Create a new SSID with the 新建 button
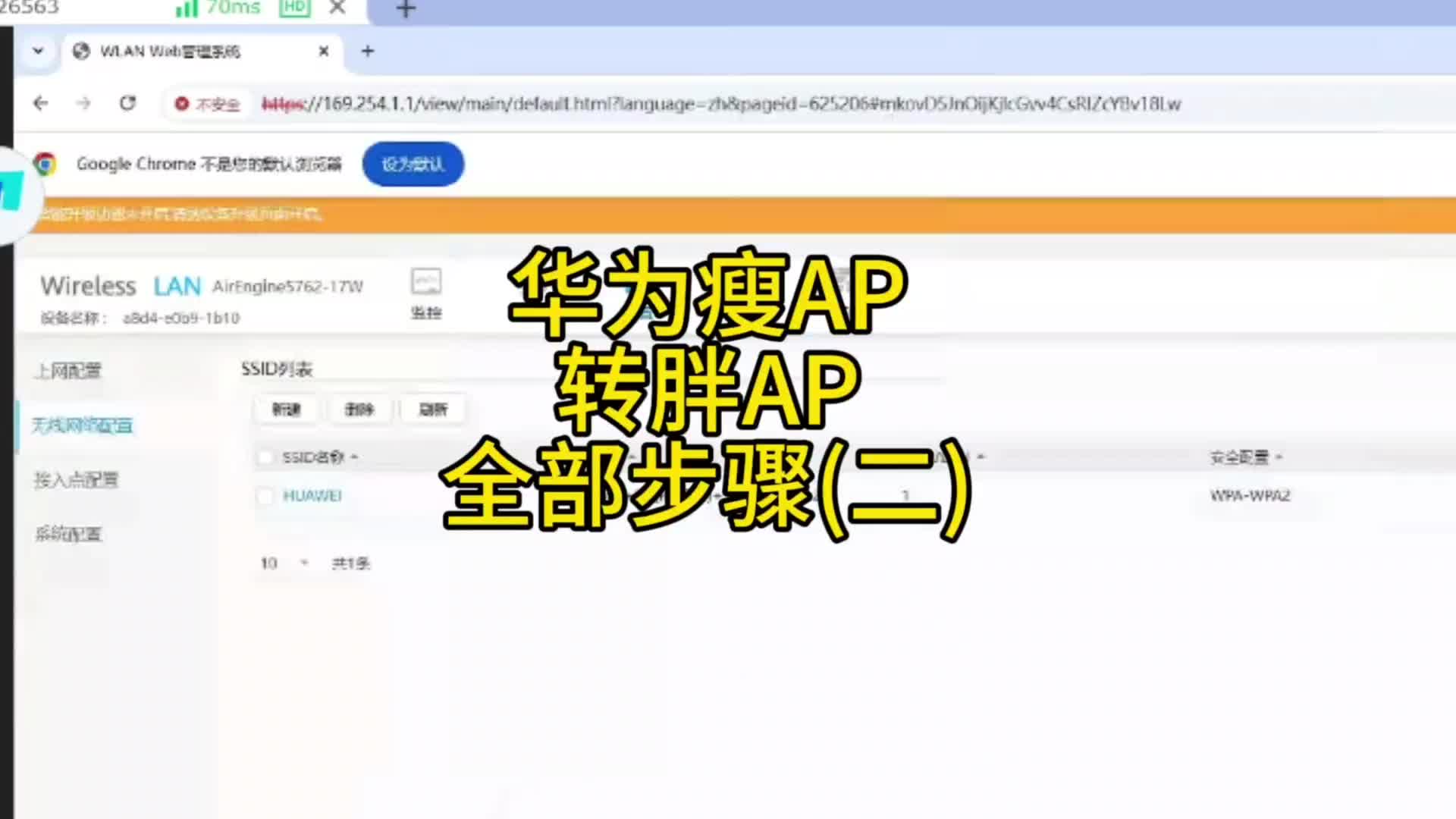This screenshot has height=819, width=1456. [x=287, y=409]
